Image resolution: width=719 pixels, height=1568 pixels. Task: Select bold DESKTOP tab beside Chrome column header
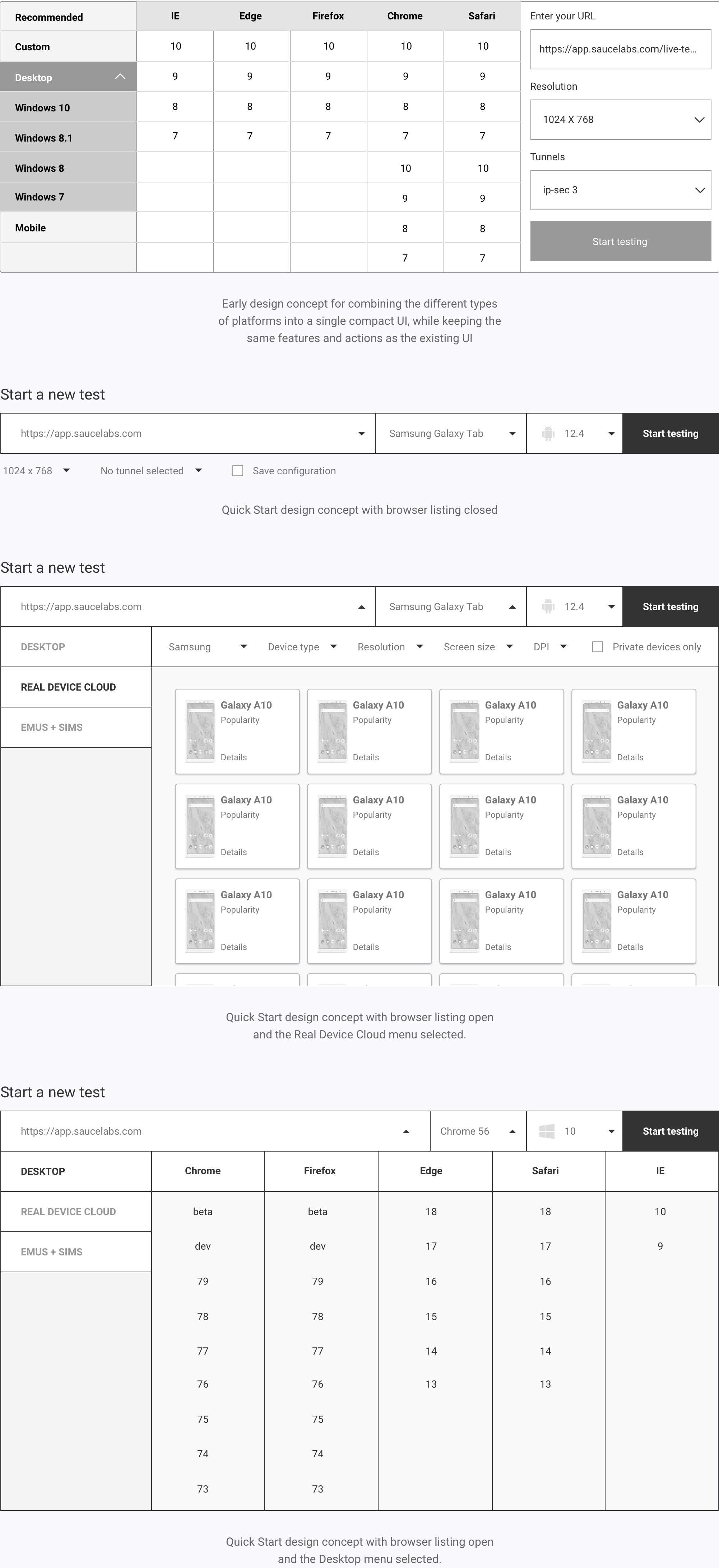(76, 1171)
